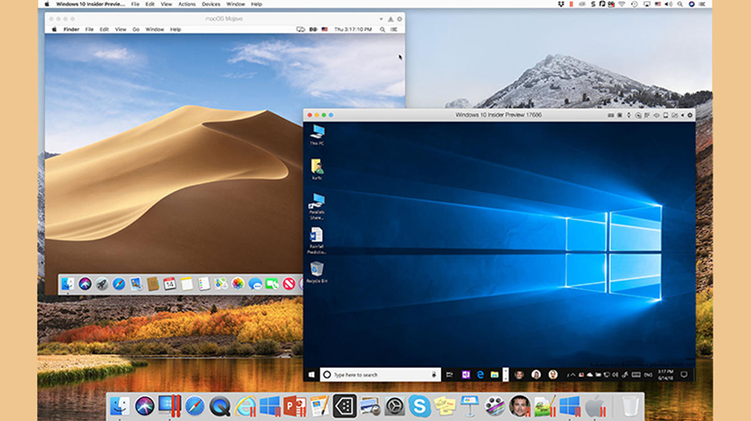The width and height of the screenshot is (751, 421).
Task: Click the Wi-Fi icon in host menu bar
Action: click(622, 4)
